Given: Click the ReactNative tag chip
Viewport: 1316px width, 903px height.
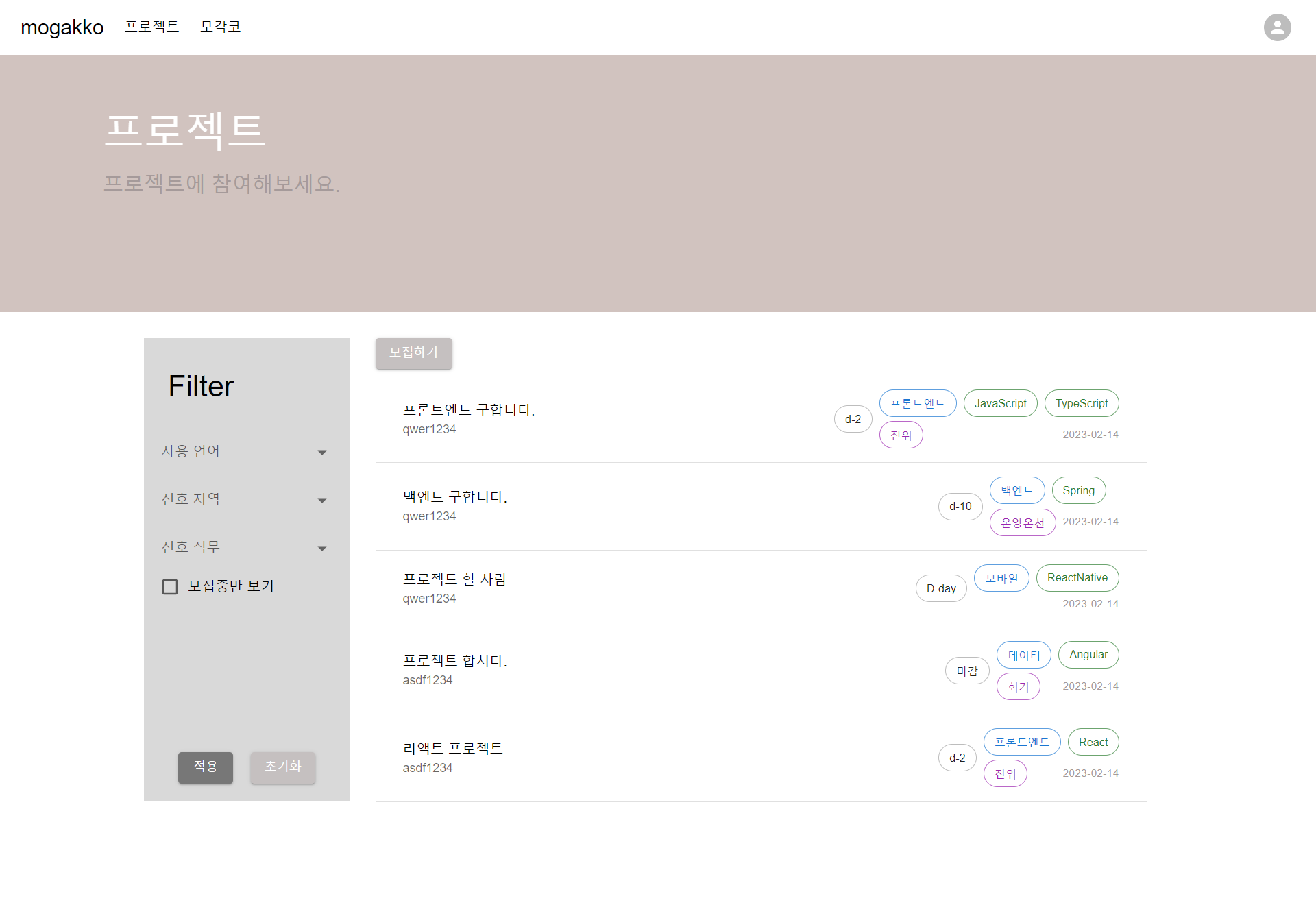Looking at the screenshot, I should pos(1077,578).
